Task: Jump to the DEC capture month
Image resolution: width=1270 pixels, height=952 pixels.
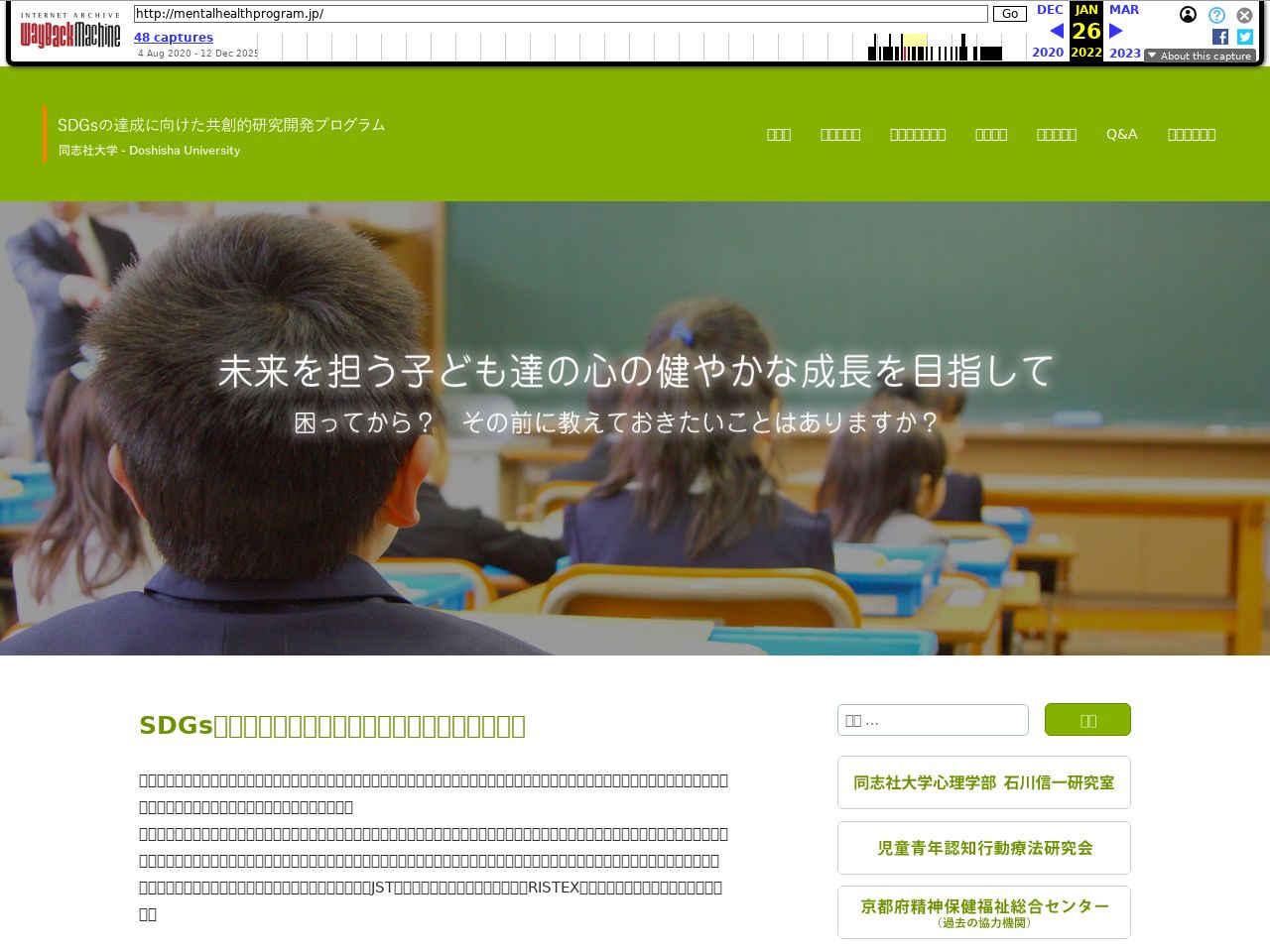Action: point(1050,10)
